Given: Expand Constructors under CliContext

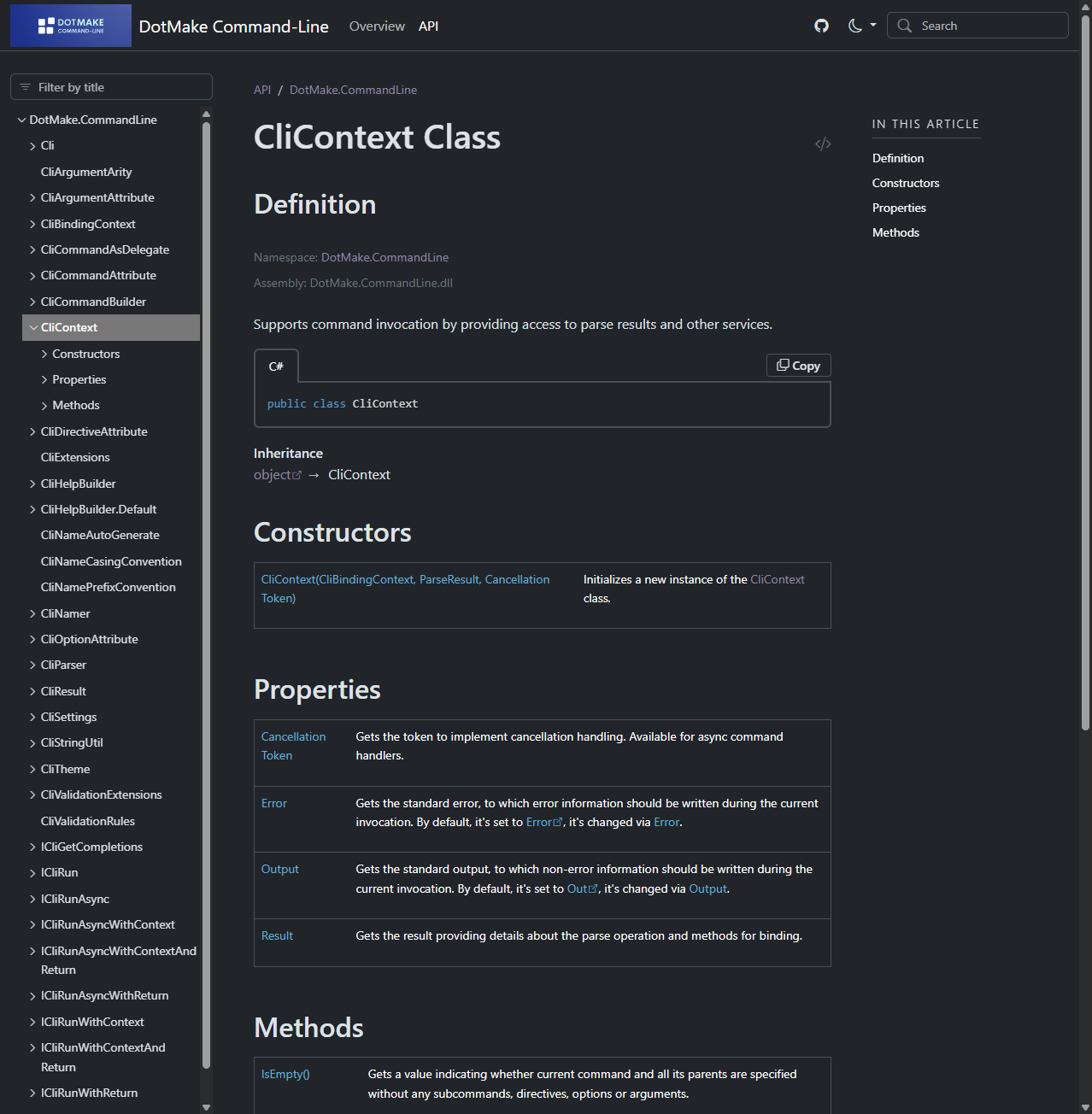Looking at the screenshot, I should pos(44,354).
